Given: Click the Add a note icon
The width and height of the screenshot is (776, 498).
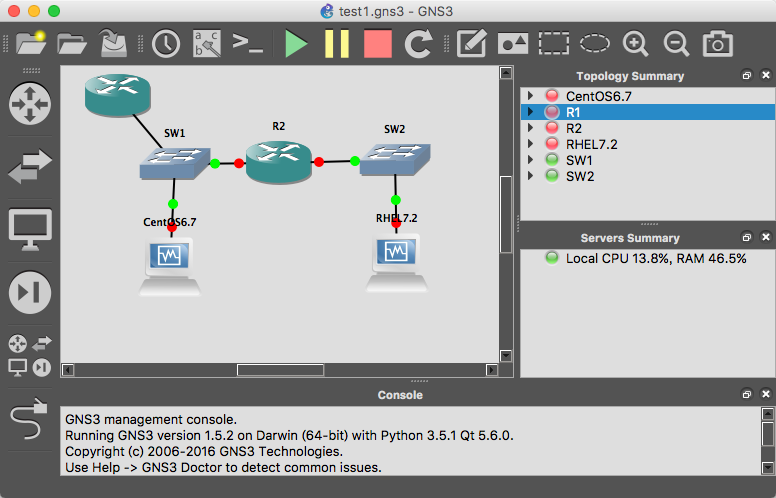Looking at the screenshot, I should pyautogui.click(x=471, y=44).
